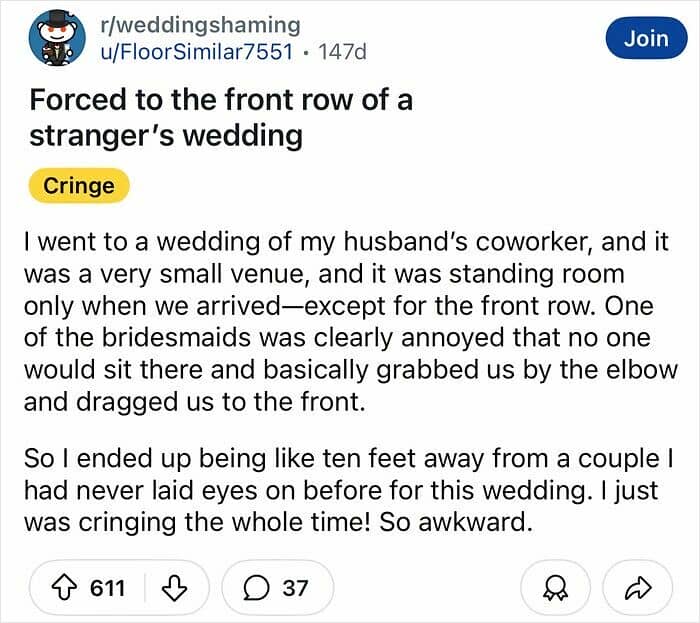Give an award using the ribbon icon

[x=555, y=588]
